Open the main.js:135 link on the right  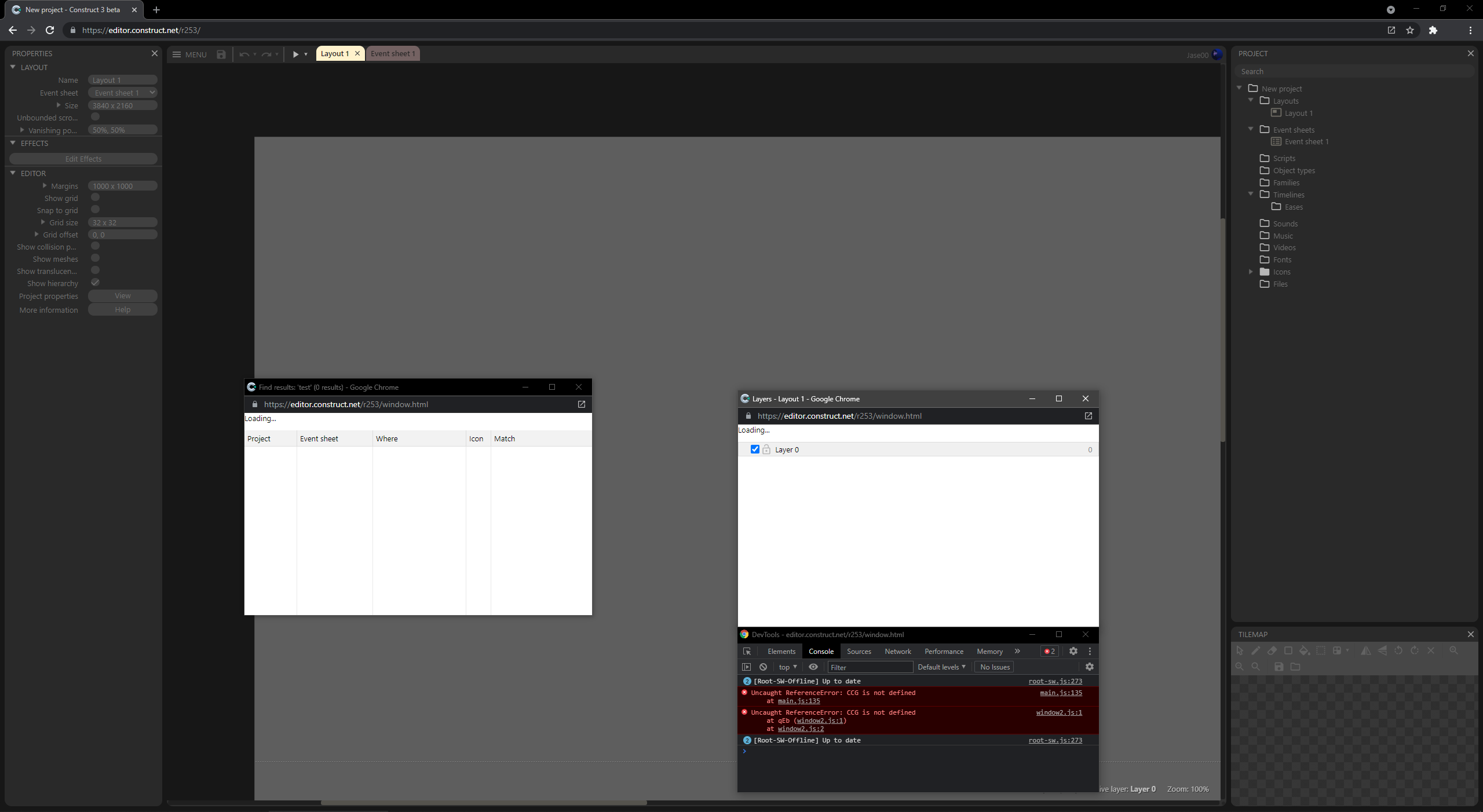click(1061, 693)
